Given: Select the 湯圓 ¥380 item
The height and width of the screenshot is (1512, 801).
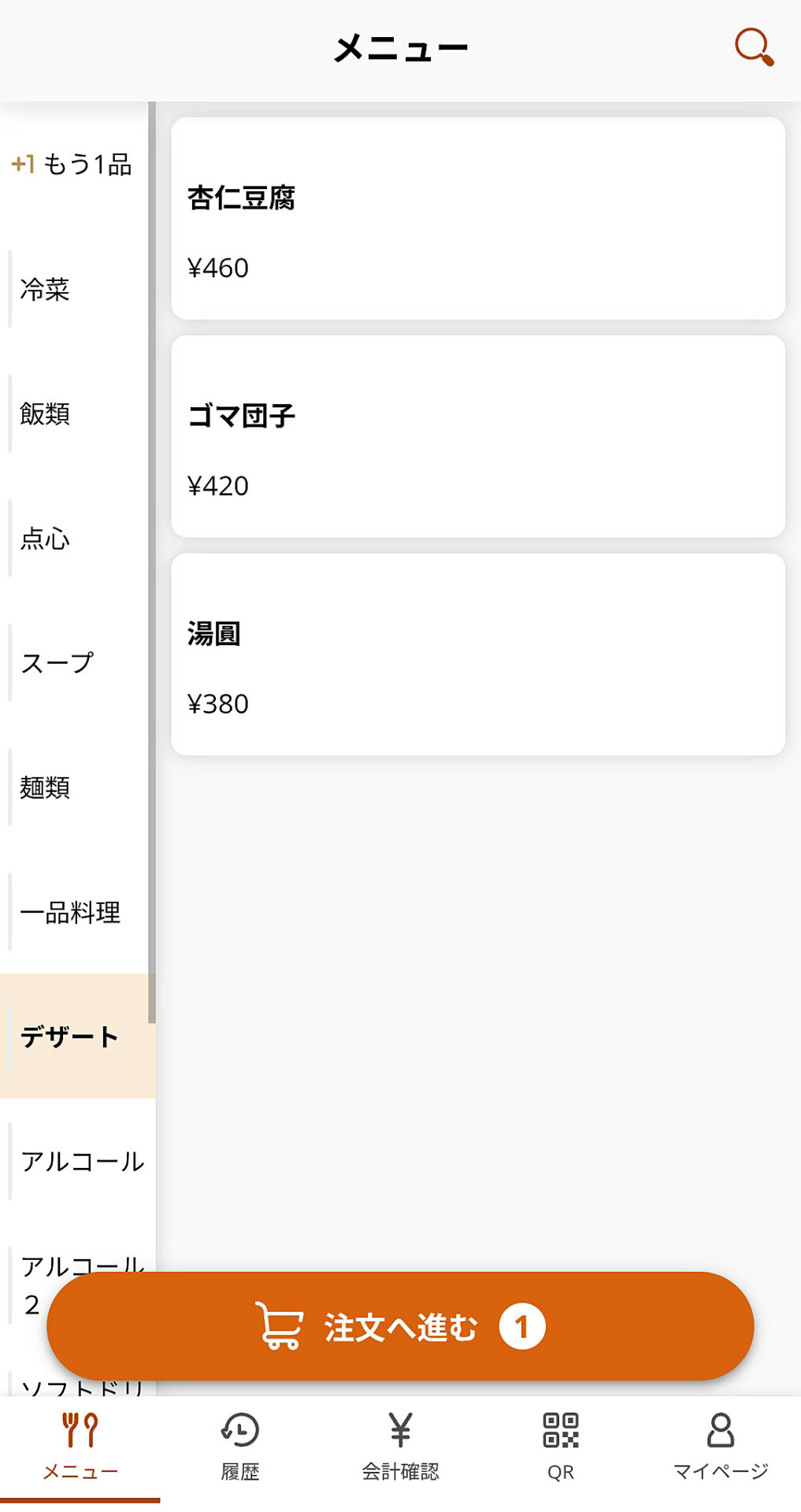Looking at the screenshot, I should pos(478,654).
